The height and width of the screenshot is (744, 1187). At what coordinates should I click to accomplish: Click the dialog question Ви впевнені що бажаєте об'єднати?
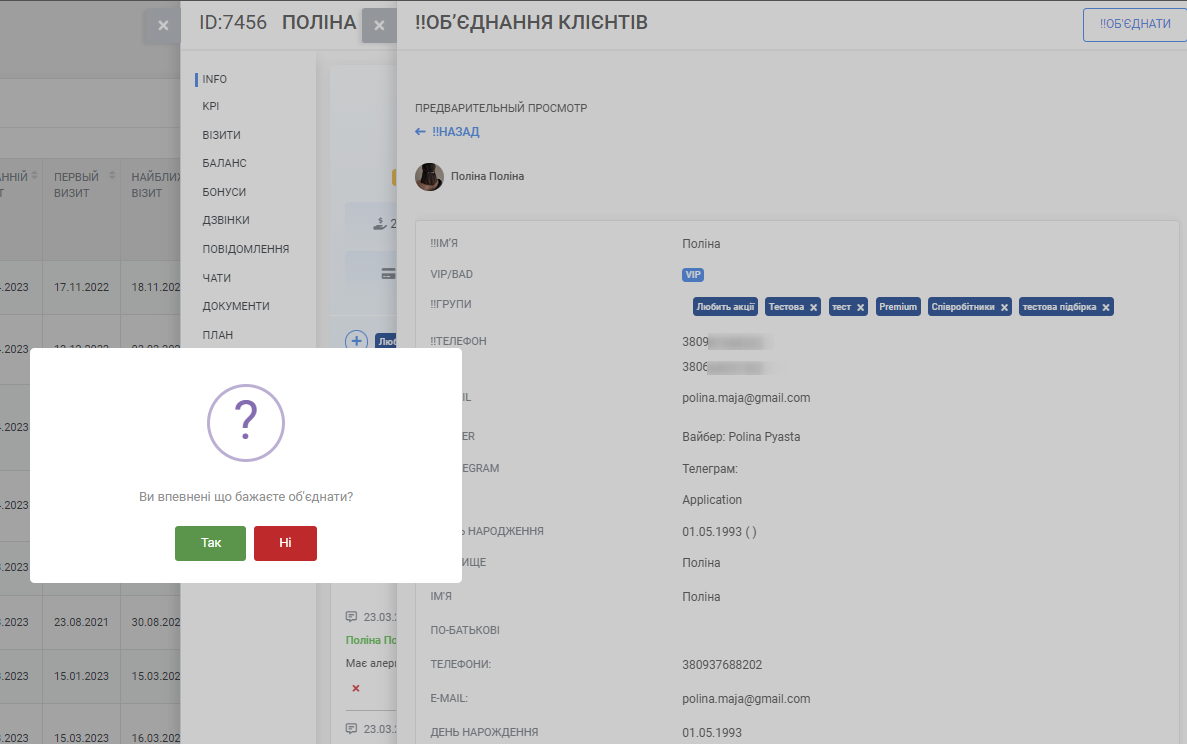coord(246,497)
